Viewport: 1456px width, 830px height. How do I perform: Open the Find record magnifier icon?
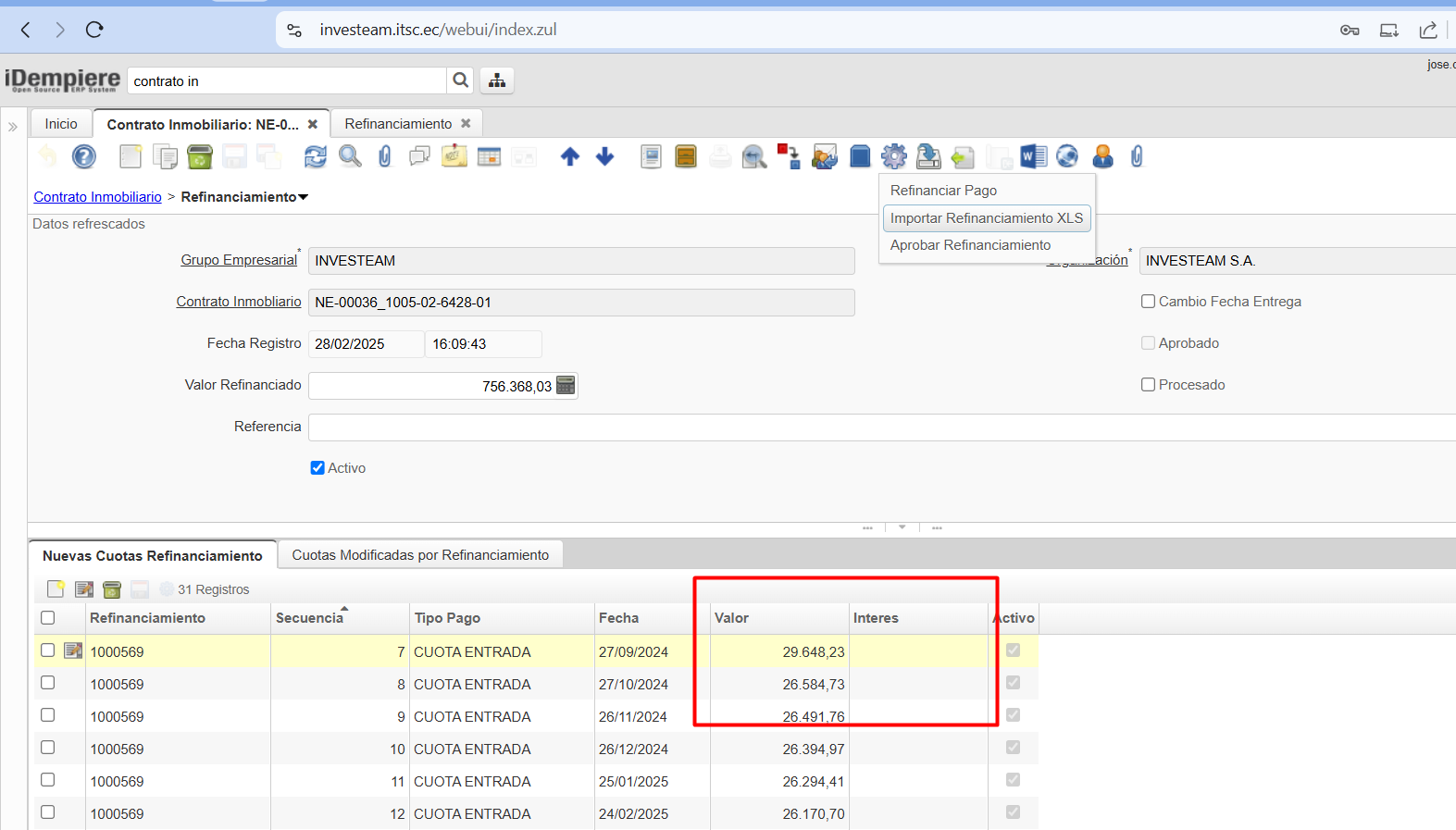point(350,157)
